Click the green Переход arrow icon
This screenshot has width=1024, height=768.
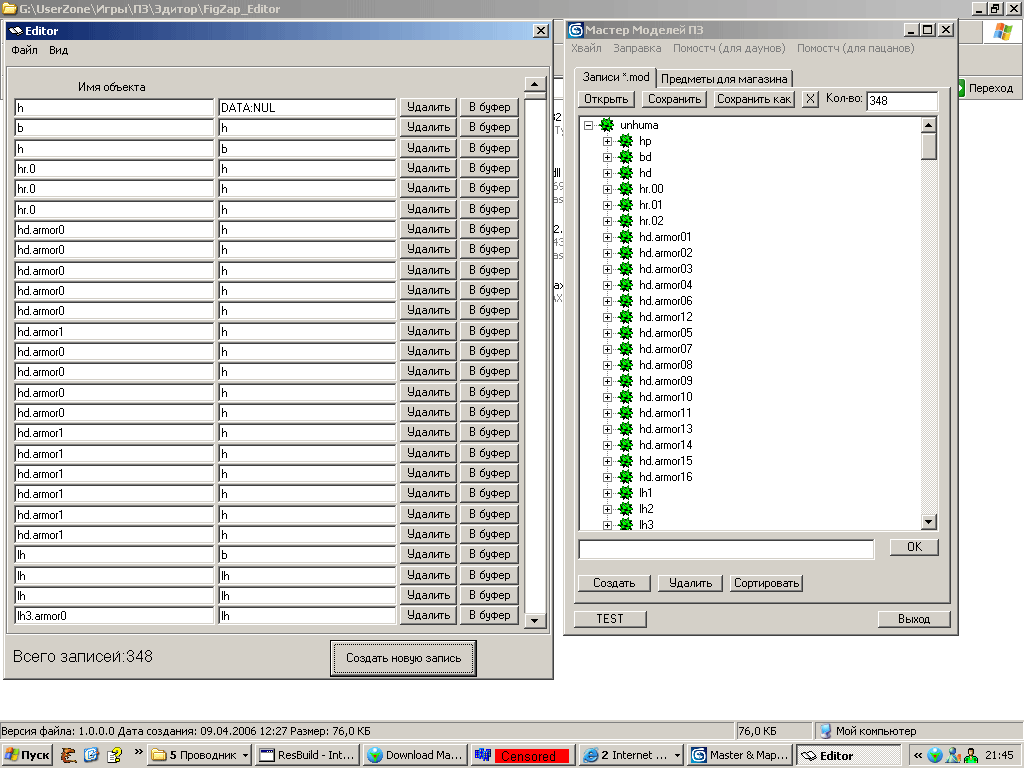point(961,88)
